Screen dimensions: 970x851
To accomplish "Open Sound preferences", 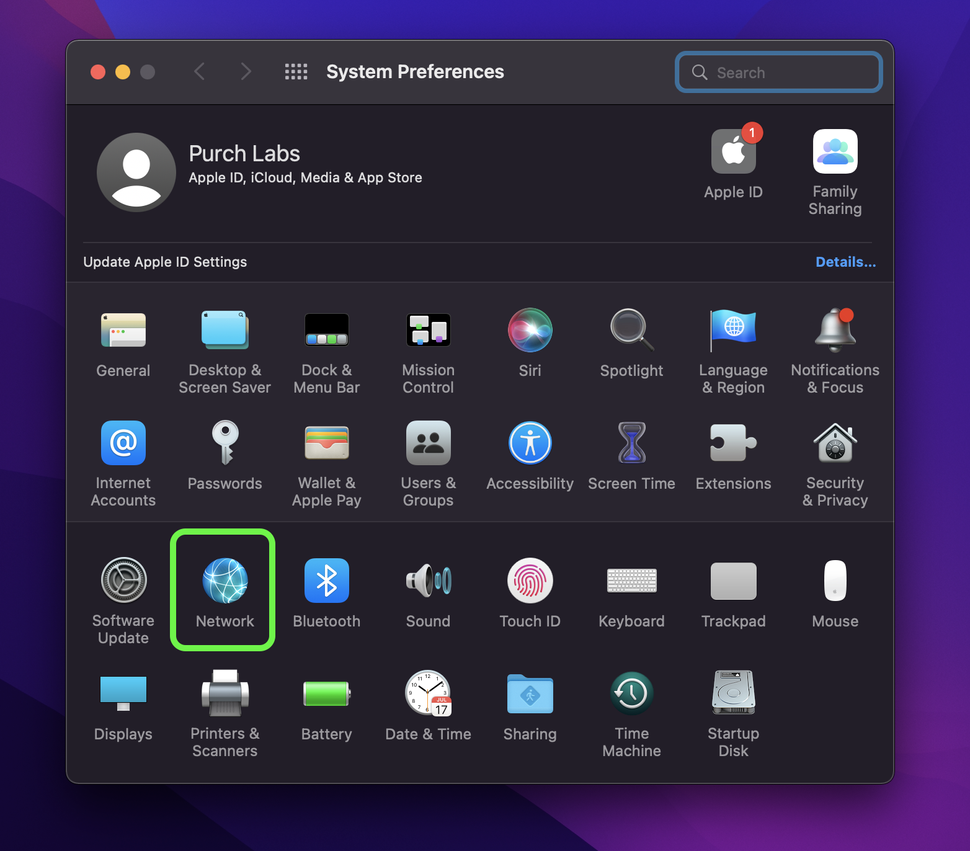I will click(x=428, y=594).
